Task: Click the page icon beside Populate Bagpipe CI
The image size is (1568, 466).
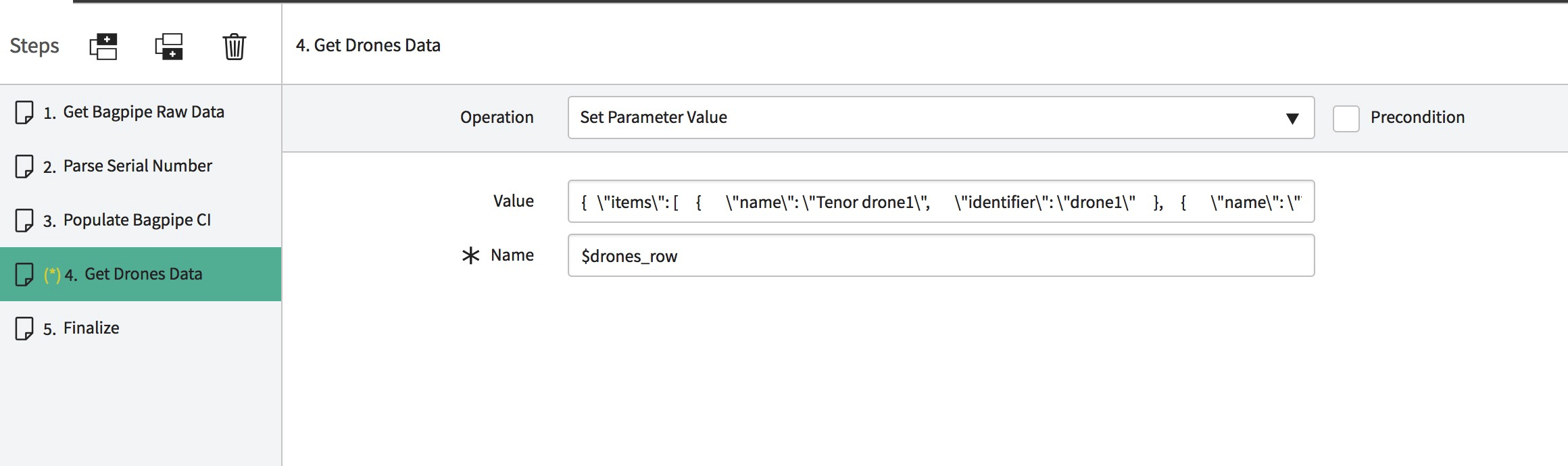Action: point(24,220)
